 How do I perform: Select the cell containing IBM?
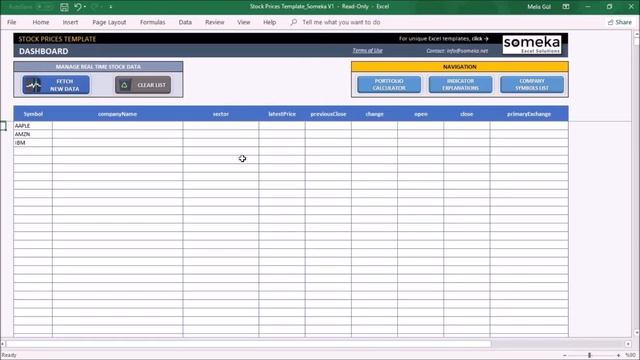tap(33, 143)
